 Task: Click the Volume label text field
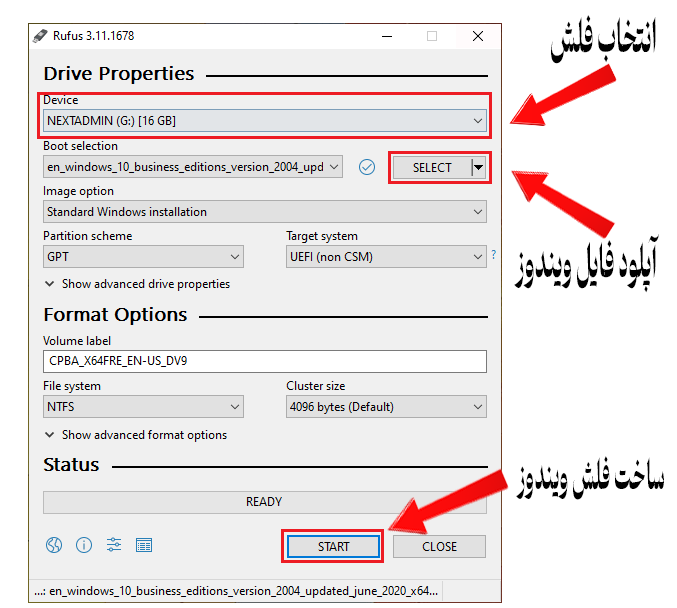[265, 361]
